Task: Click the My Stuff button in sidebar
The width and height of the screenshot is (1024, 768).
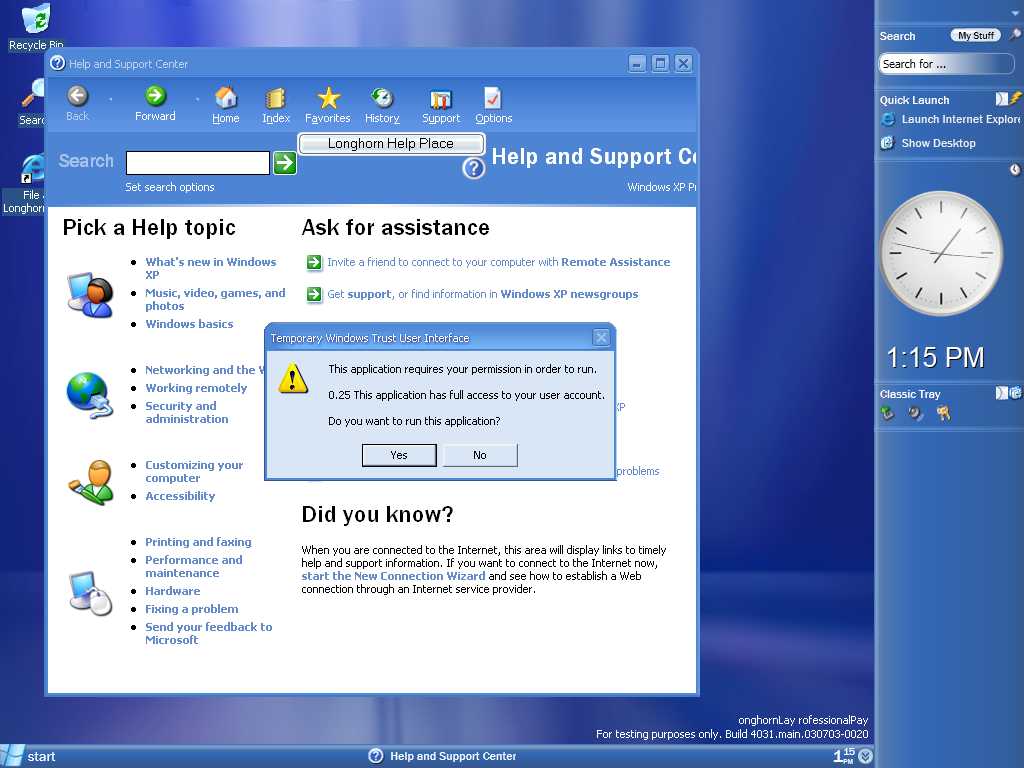Action: click(976, 35)
